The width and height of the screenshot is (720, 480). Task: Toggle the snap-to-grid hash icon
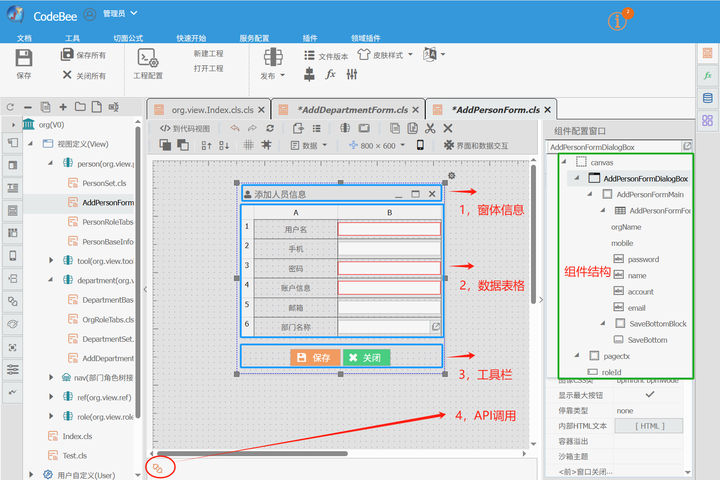pos(266,145)
